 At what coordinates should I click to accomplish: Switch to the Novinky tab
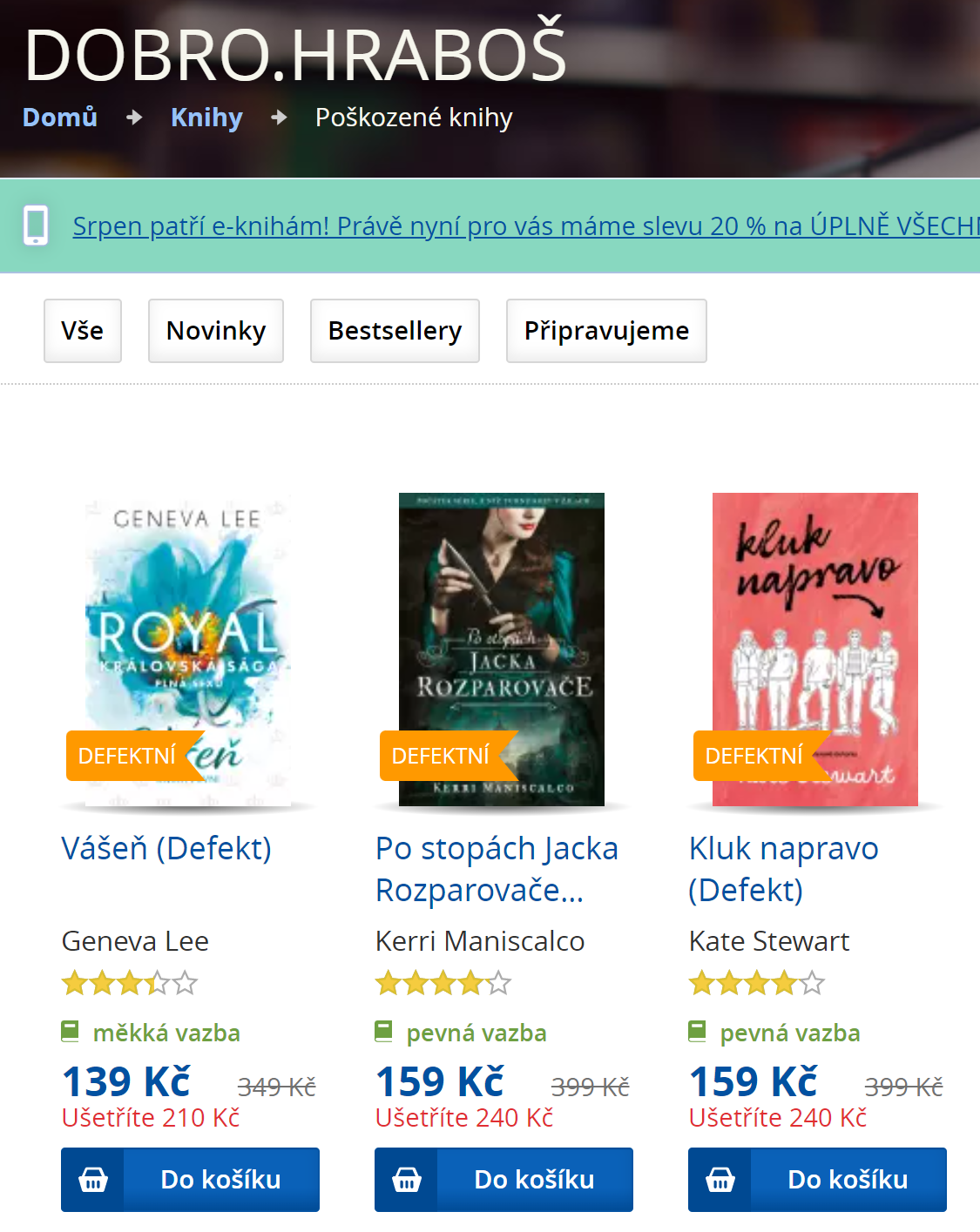[216, 331]
